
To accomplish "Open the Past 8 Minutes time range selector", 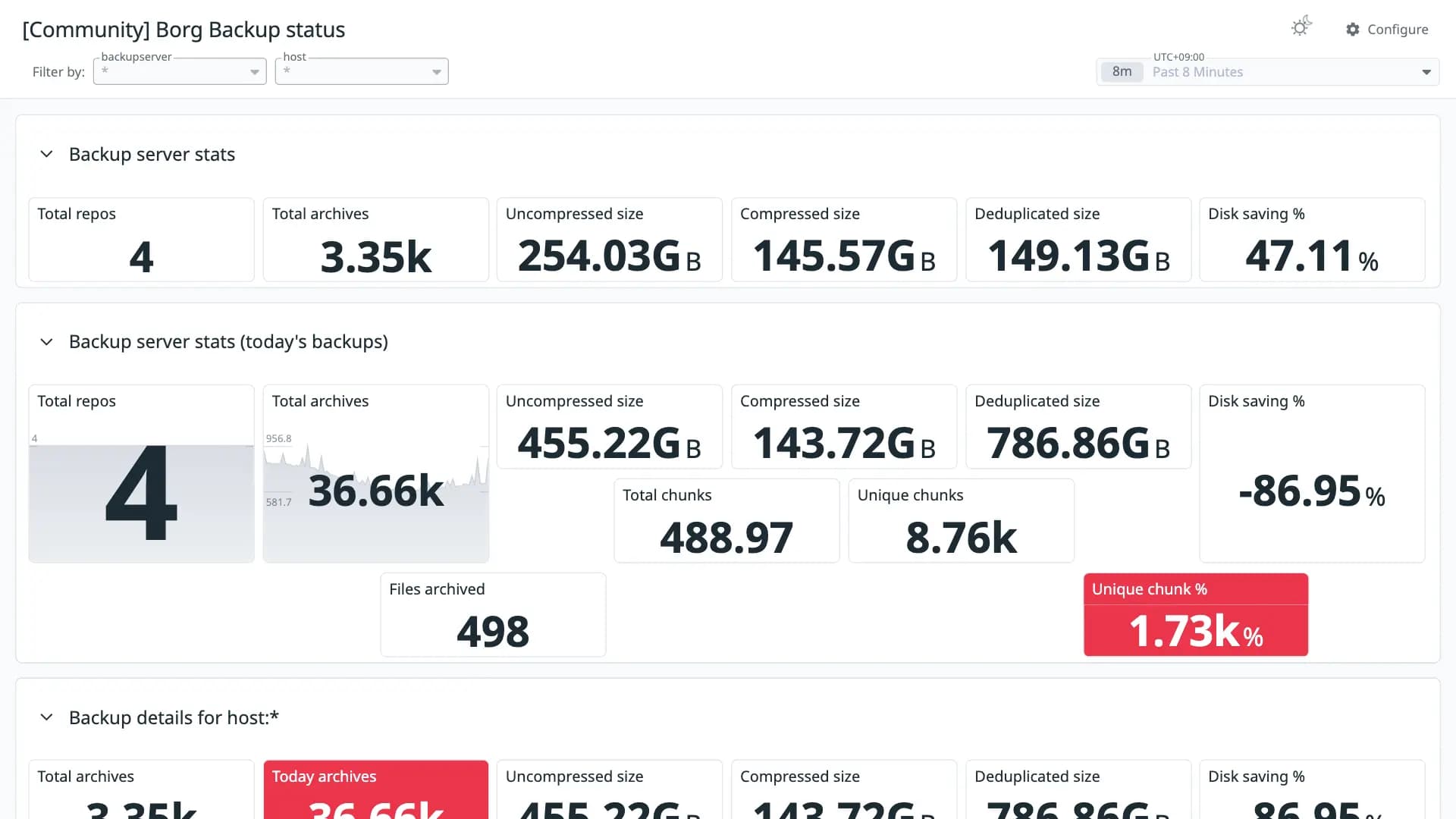I will pos(1268,72).
